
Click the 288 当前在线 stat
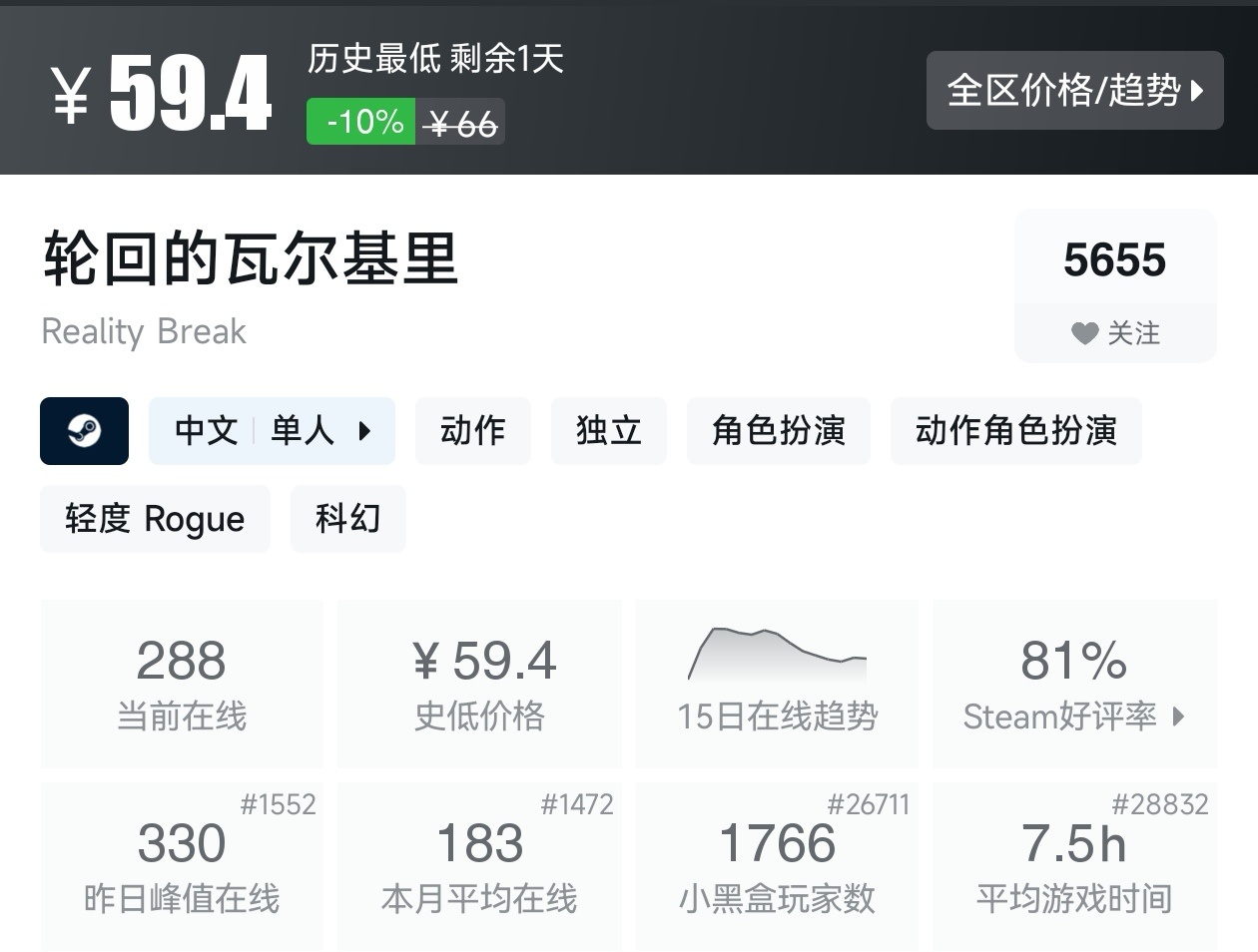(182, 684)
